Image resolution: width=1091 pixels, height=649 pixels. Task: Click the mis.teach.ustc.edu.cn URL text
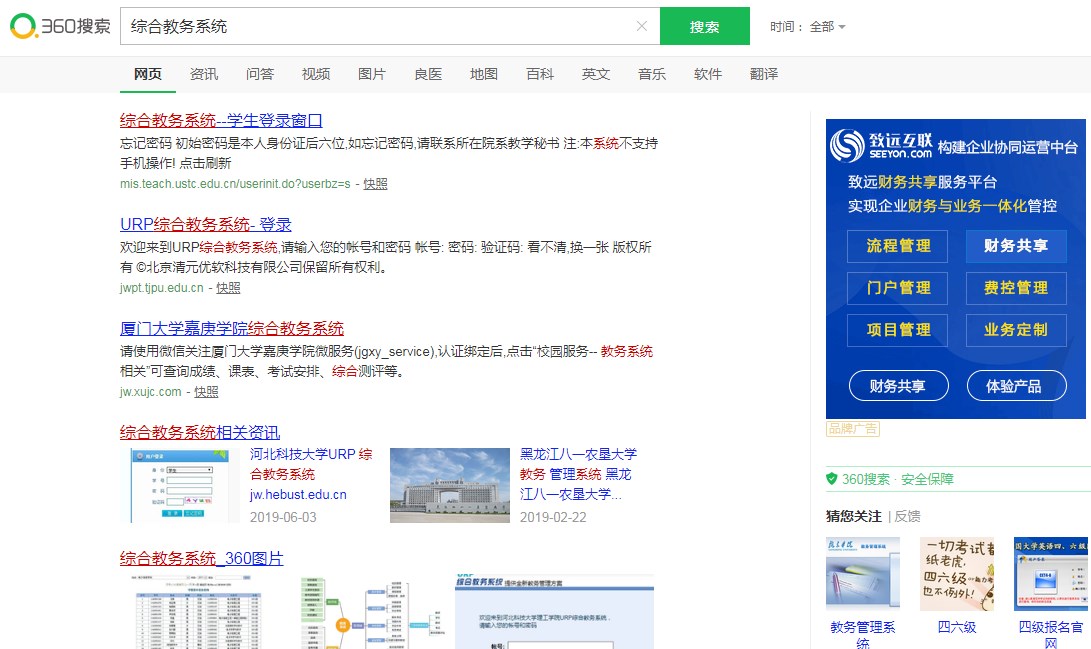(x=235, y=184)
